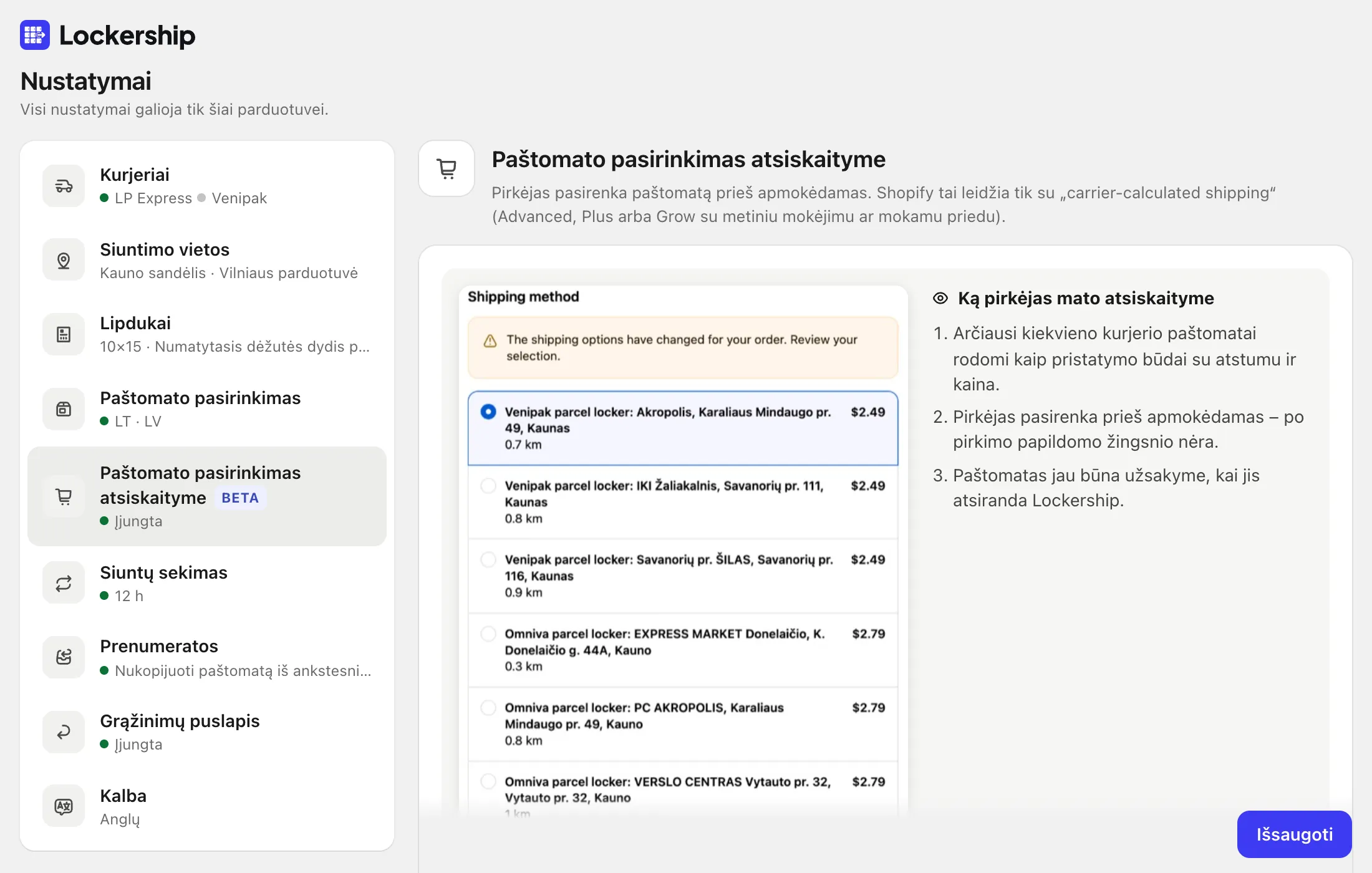Click the Lipdukai label icon
This screenshot has height=873, width=1372.
click(64, 334)
